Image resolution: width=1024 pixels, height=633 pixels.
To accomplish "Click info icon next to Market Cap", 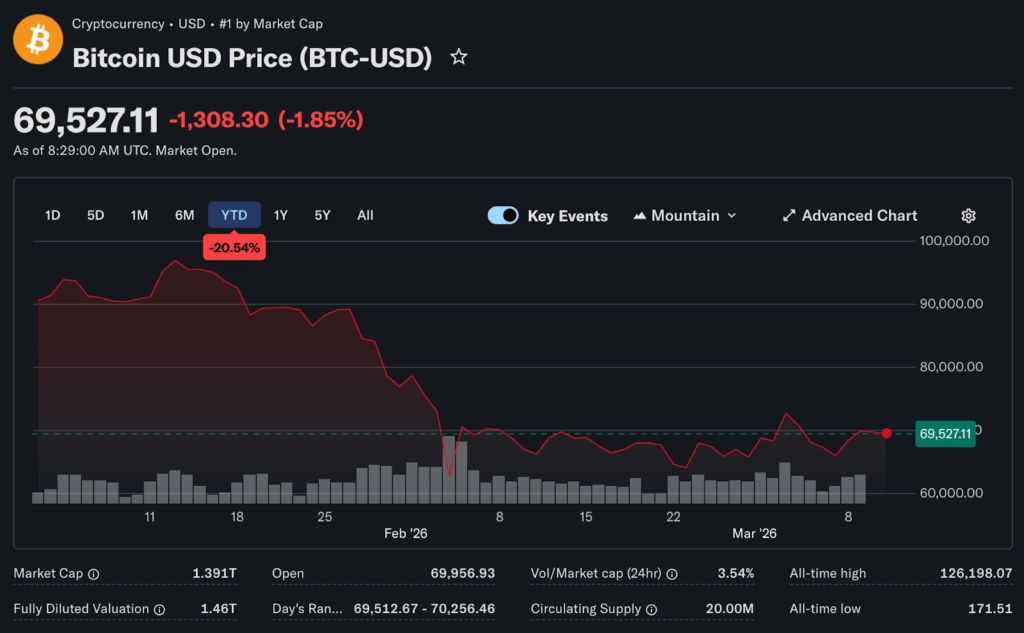I will click(x=94, y=574).
